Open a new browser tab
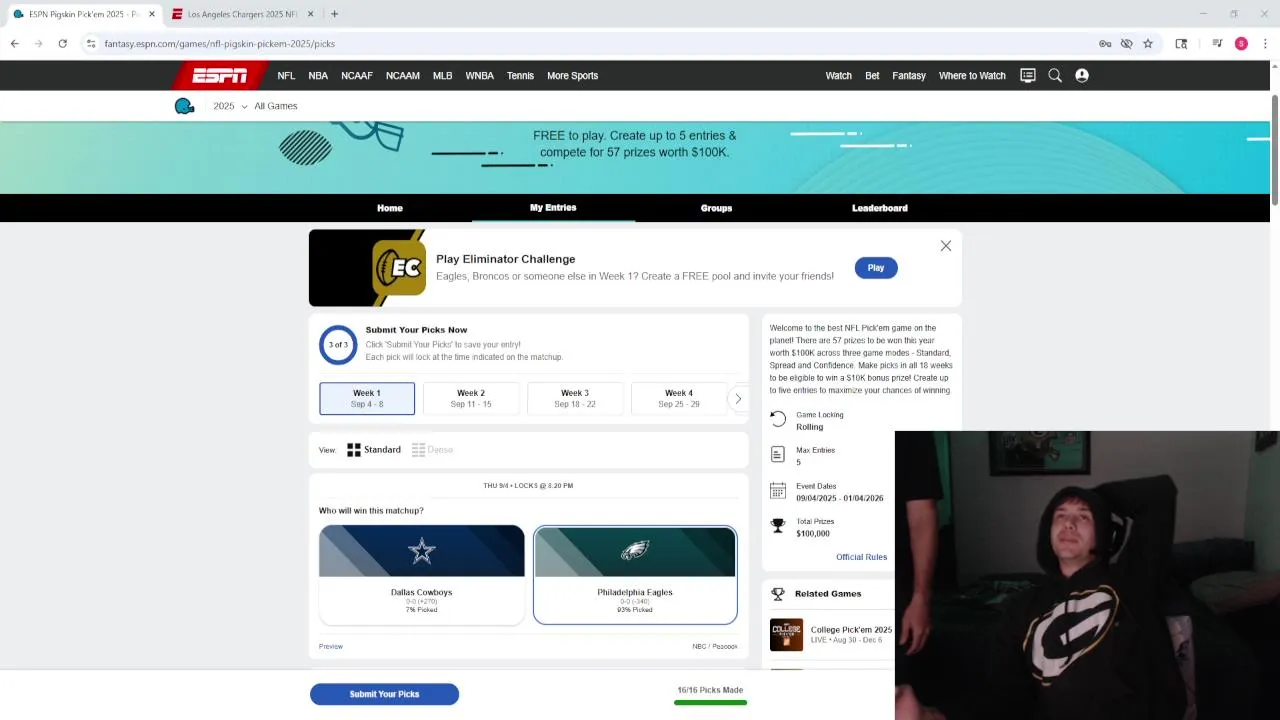 pyautogui.click(x=334, y=14)
